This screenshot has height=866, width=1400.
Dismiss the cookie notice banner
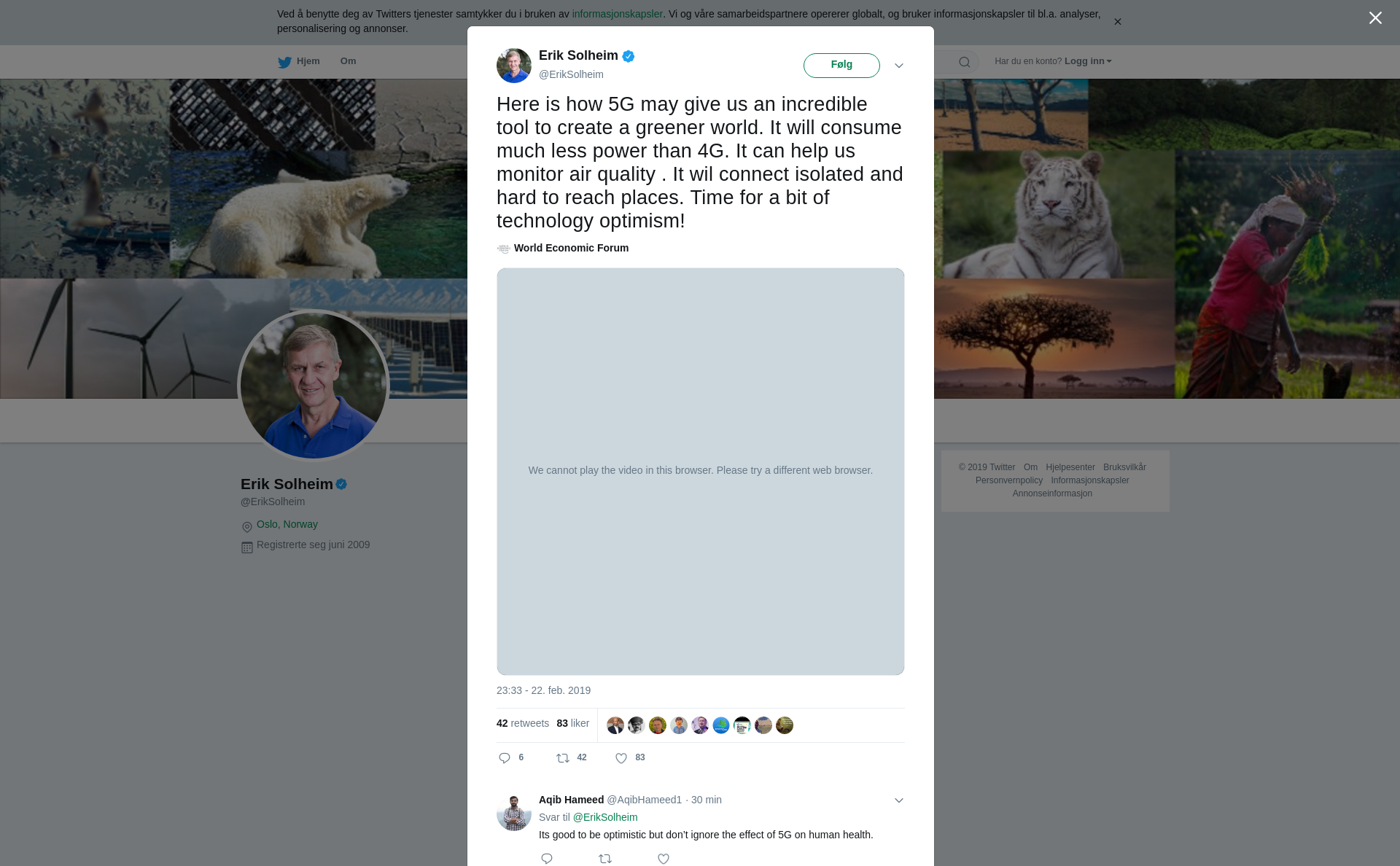pos(1117,22)
